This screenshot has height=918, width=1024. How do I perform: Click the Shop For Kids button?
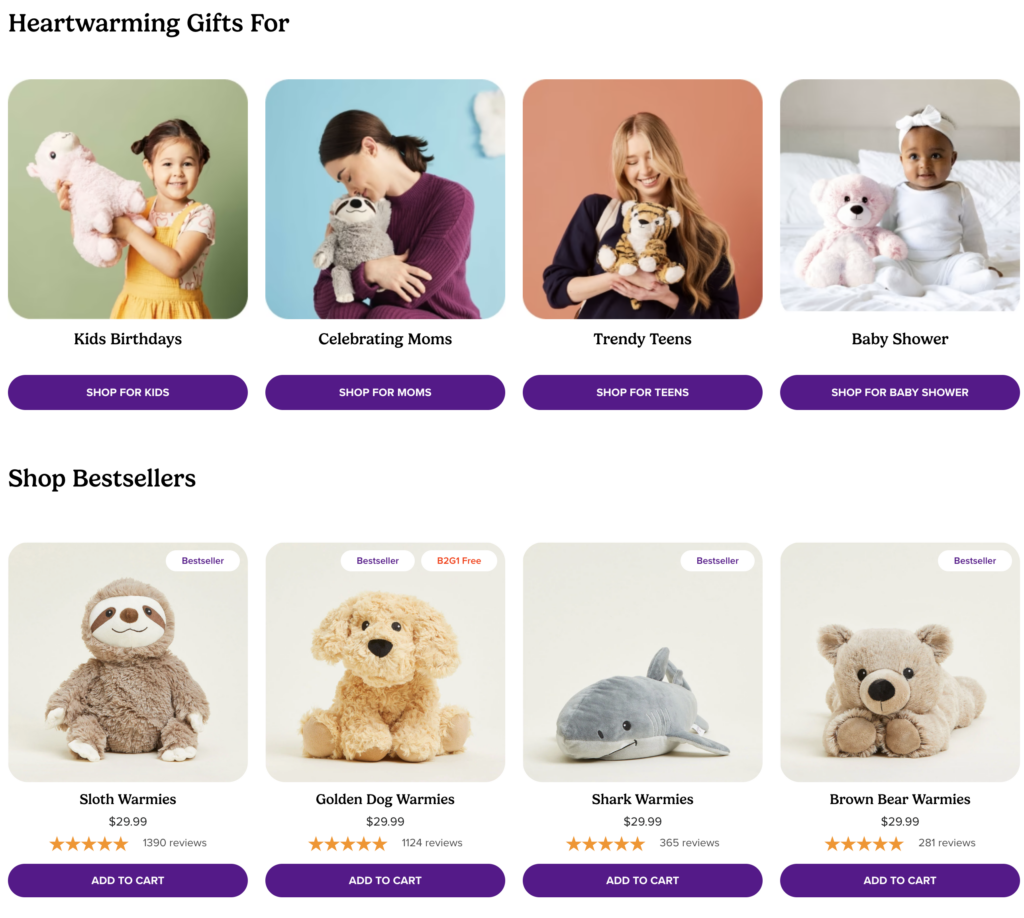coord(128,392)
